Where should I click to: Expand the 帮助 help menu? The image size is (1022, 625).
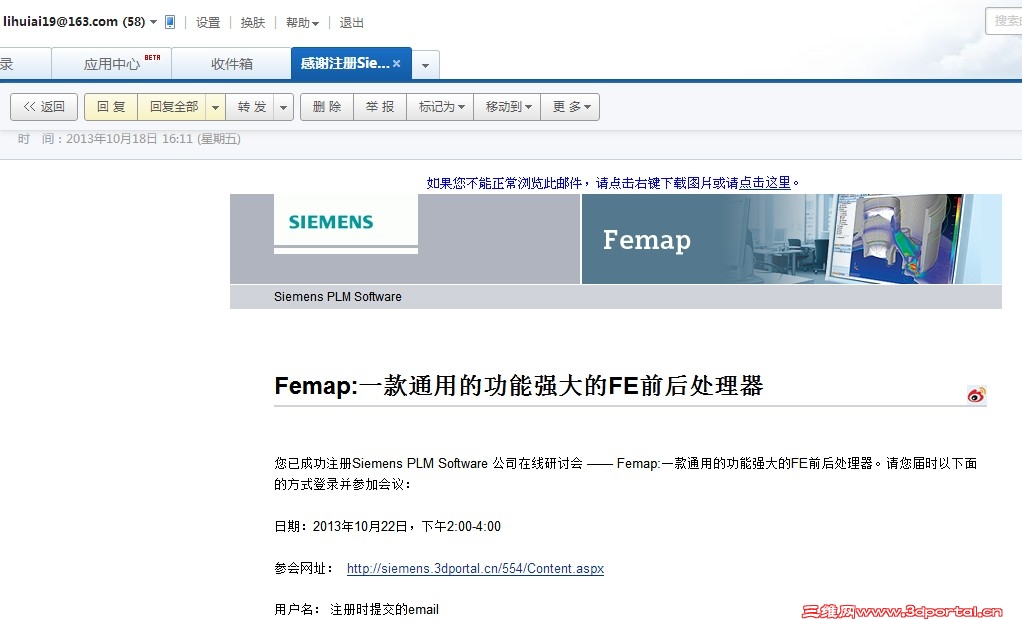pos(302,23)
